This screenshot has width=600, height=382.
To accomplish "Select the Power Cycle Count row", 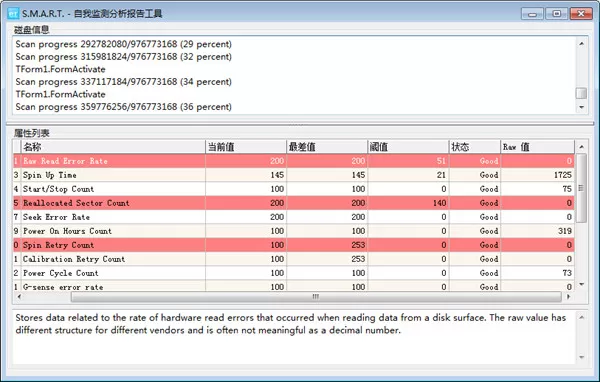I will tap(293, 273).
